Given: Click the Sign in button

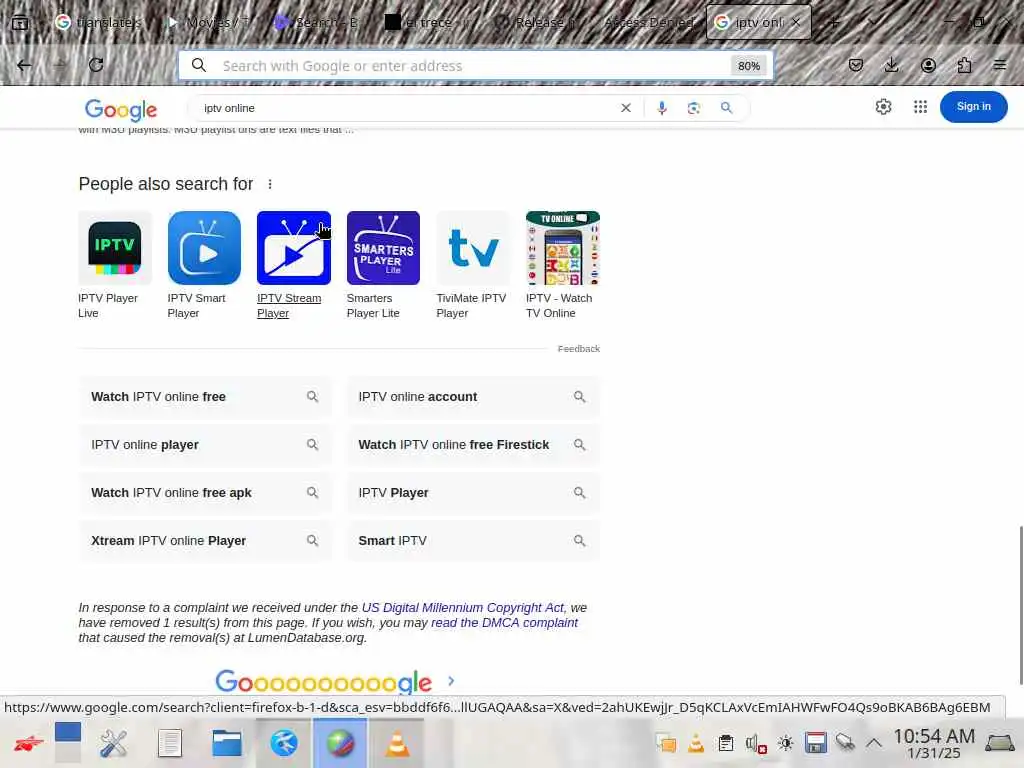Looking at the screenshot, I should click(973, 106).
